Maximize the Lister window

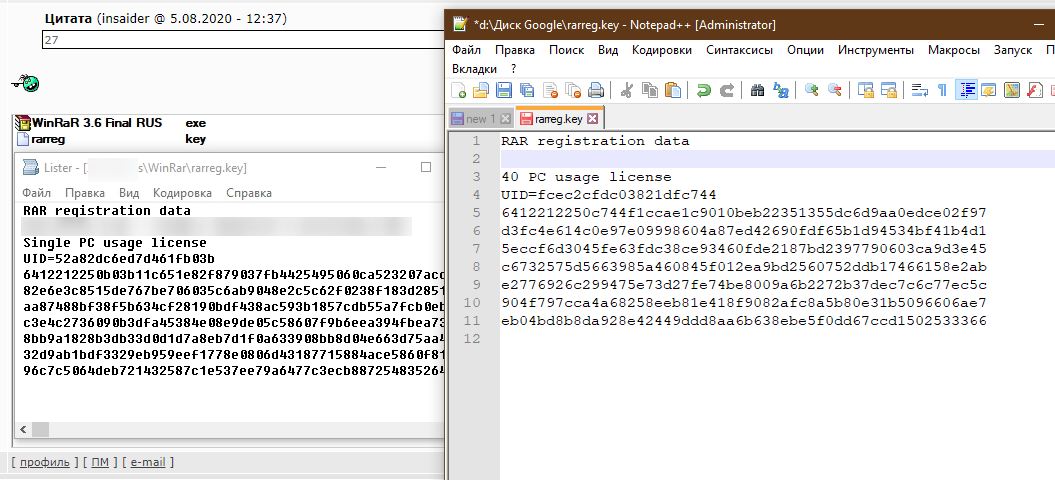click(x=426, y=167)
